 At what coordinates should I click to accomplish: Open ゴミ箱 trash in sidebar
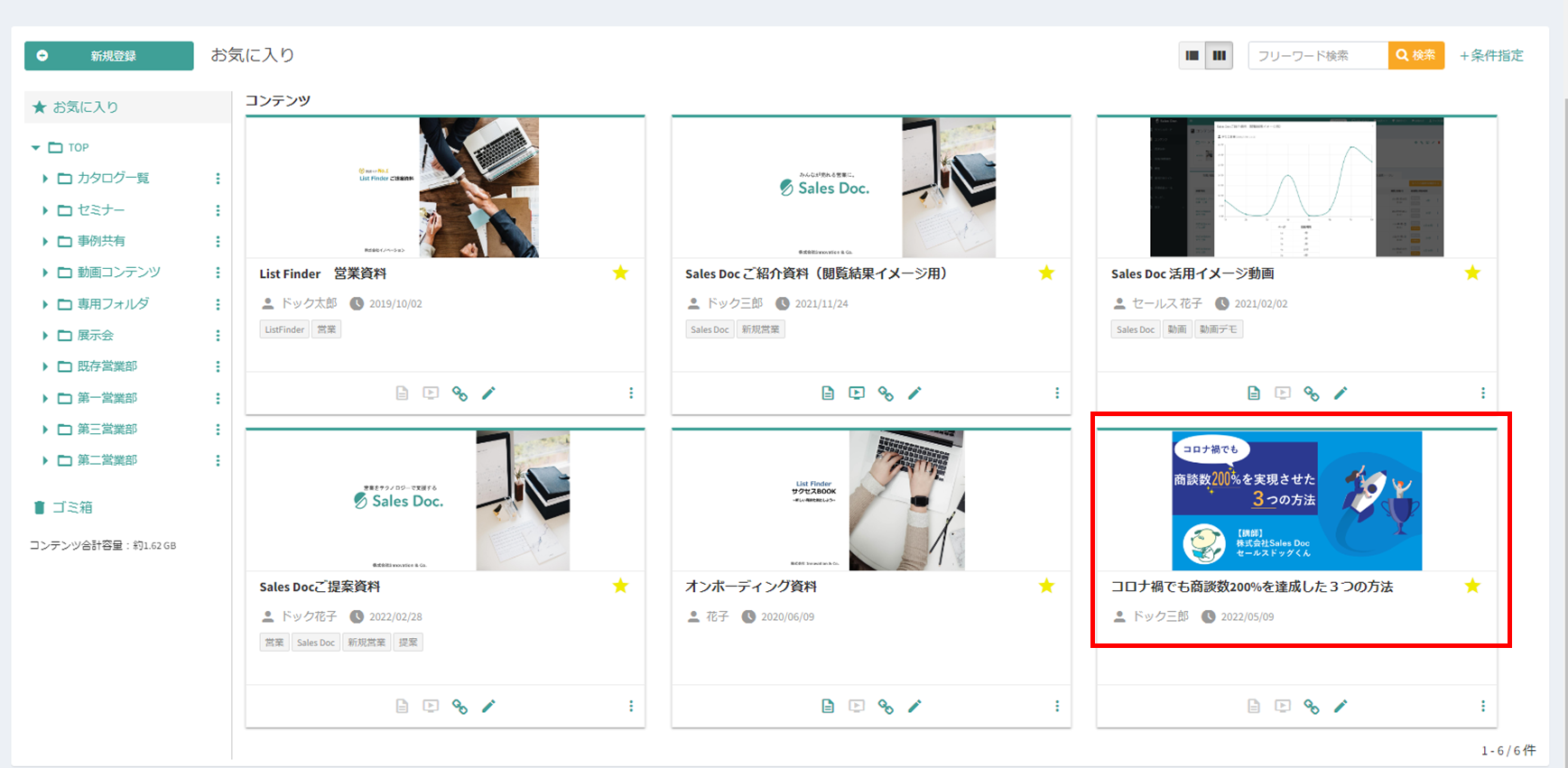point(63,507)
